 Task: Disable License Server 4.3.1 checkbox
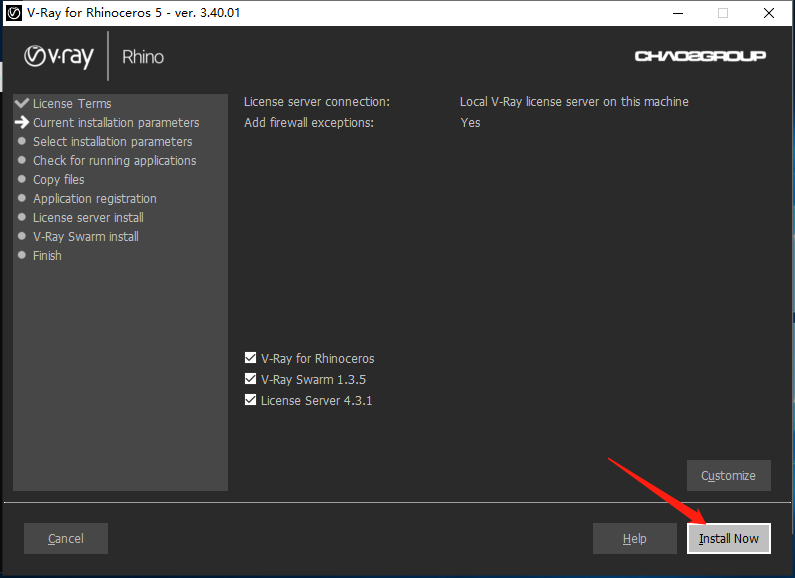pos(250,400)
